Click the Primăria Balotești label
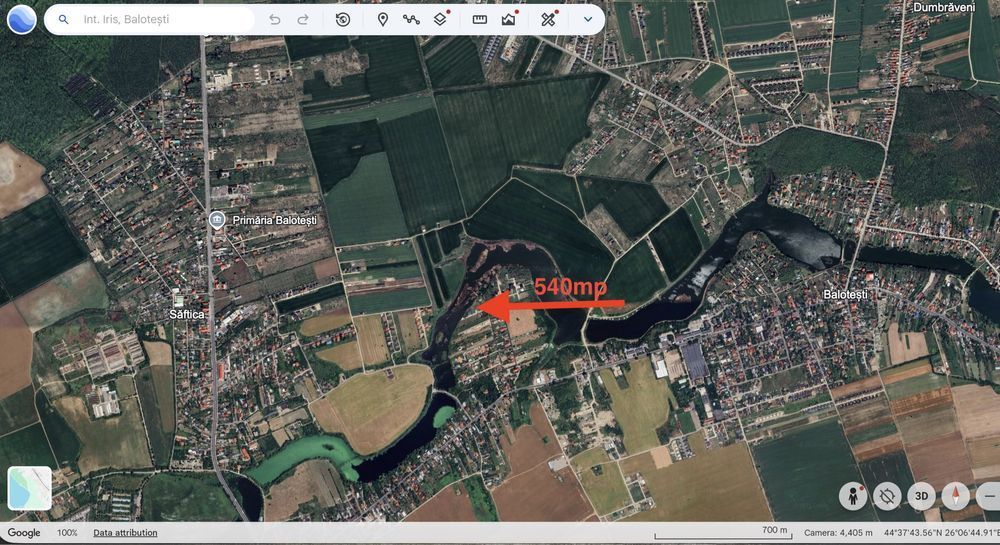 (274, 220)
